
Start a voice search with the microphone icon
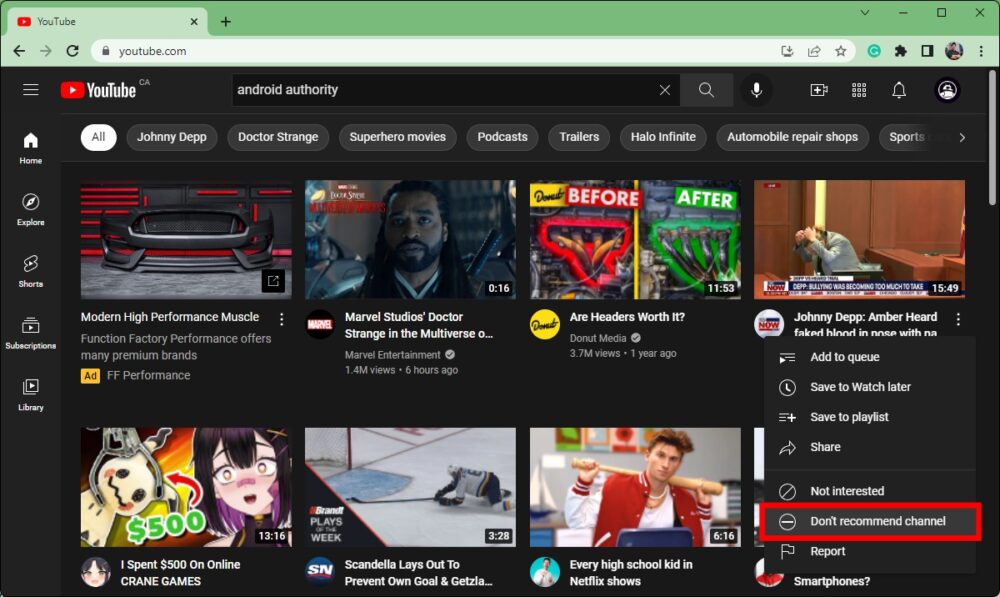tap(756, 89)
